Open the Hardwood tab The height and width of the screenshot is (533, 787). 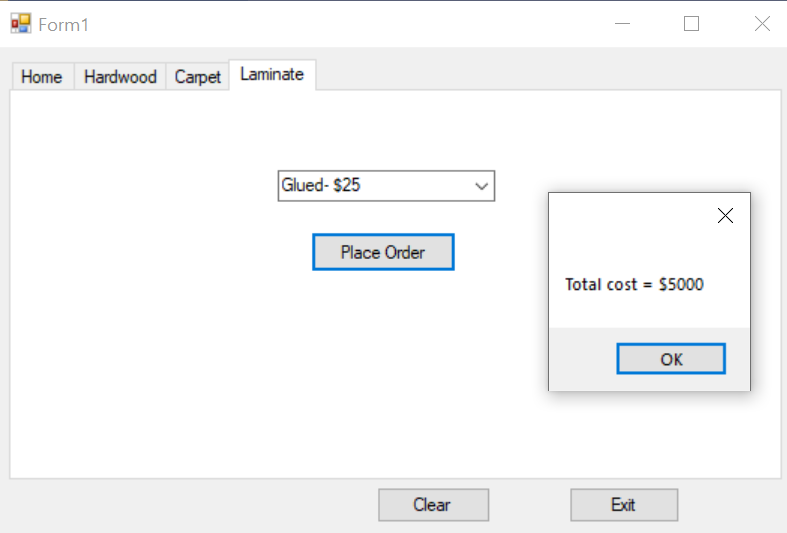click(120, 77)
